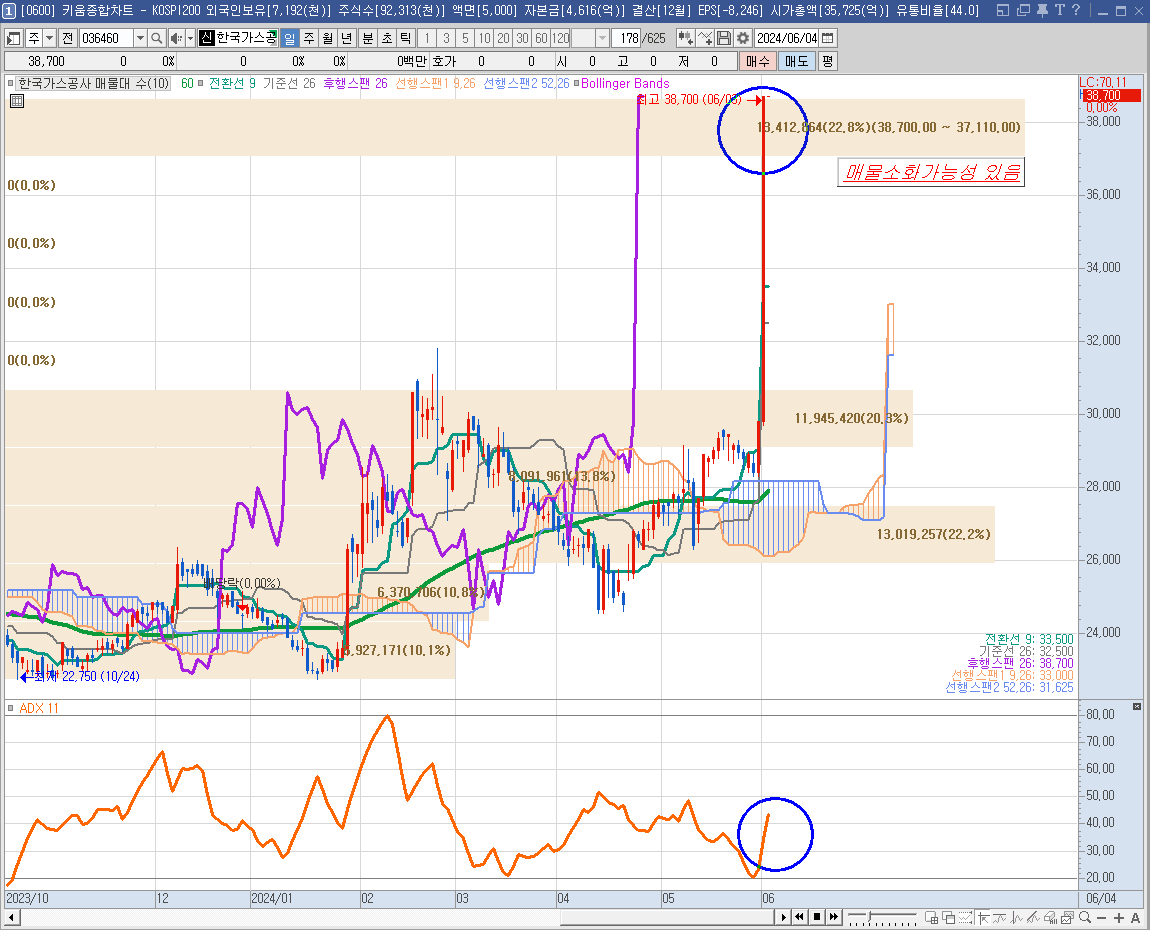Click the line chart tool icon before save
The height and width of the screenshot is (930, 1150).
coord(705,38)
